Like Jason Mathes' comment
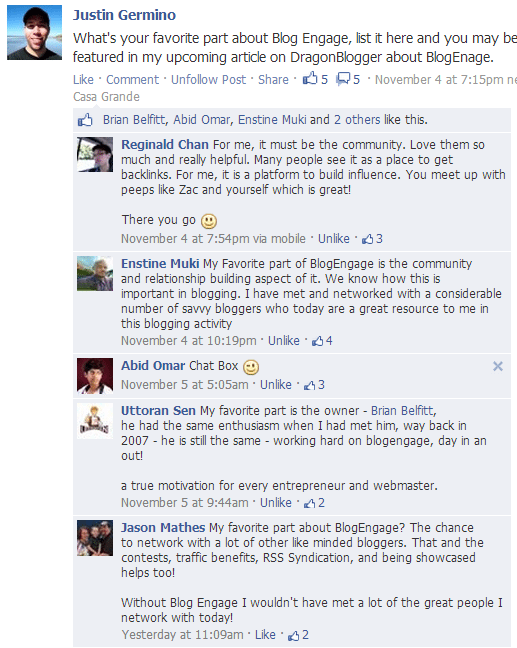 tap(265, 635)
